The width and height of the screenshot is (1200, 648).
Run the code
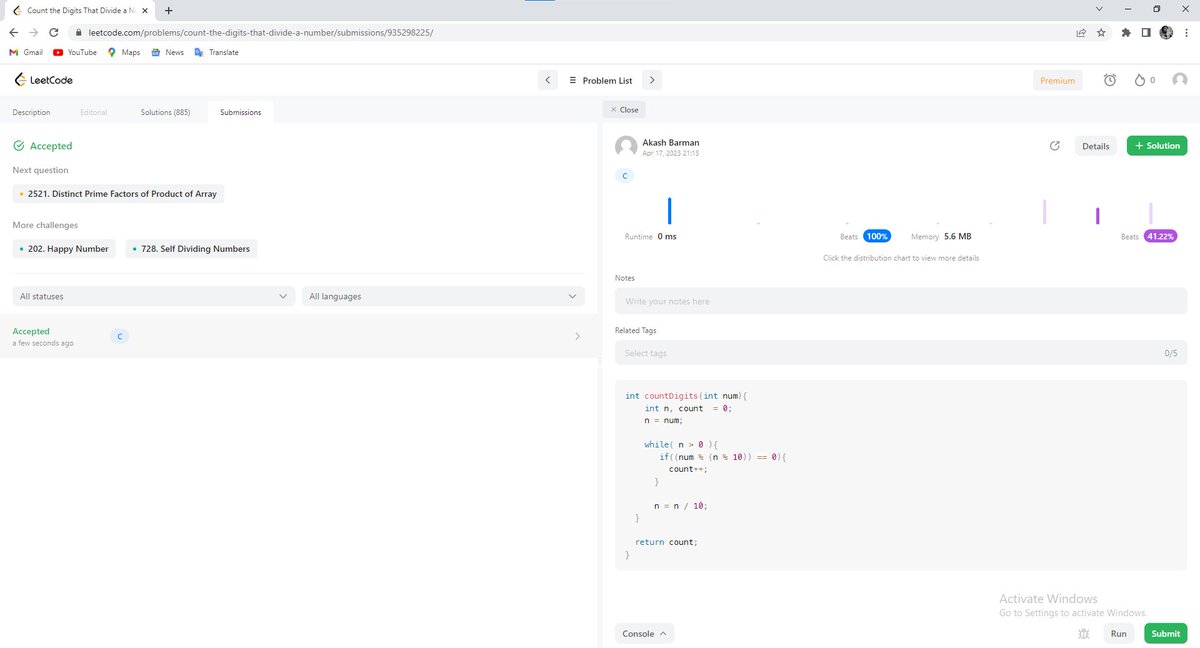(1118, 633)
